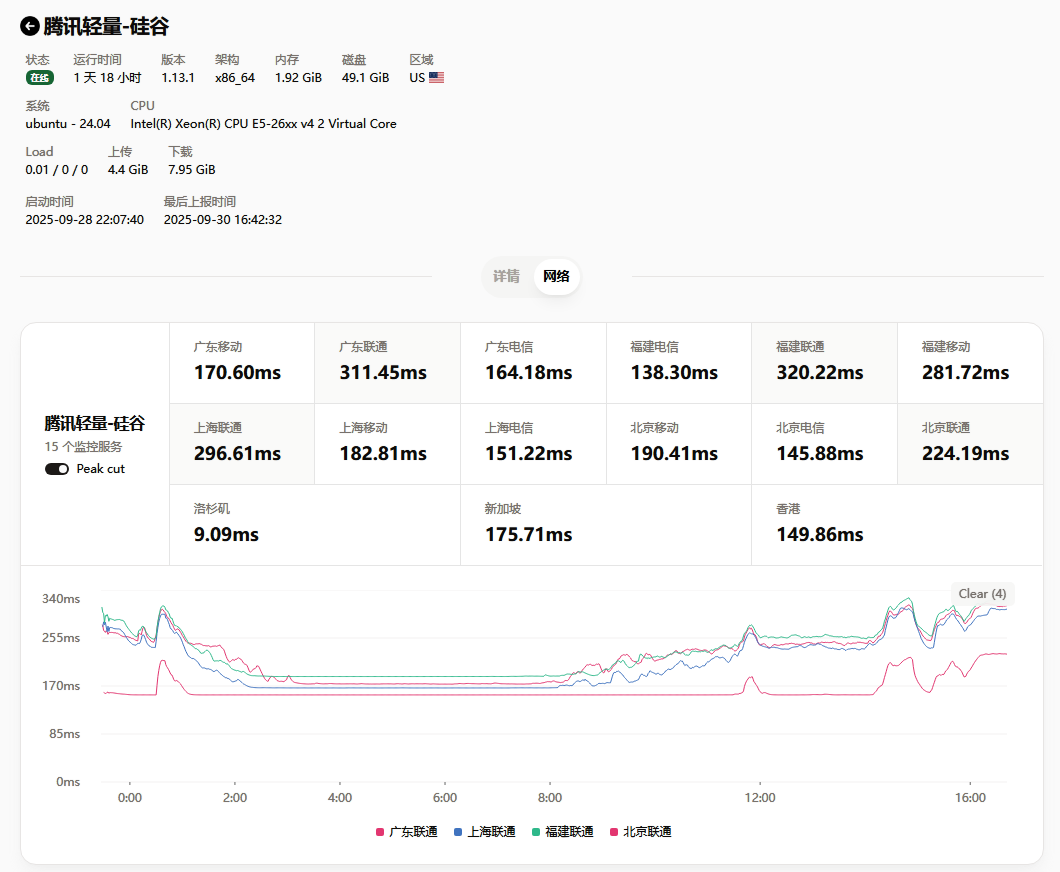
Task: Toggle the Peak cut switch
Action: [57, 469]
